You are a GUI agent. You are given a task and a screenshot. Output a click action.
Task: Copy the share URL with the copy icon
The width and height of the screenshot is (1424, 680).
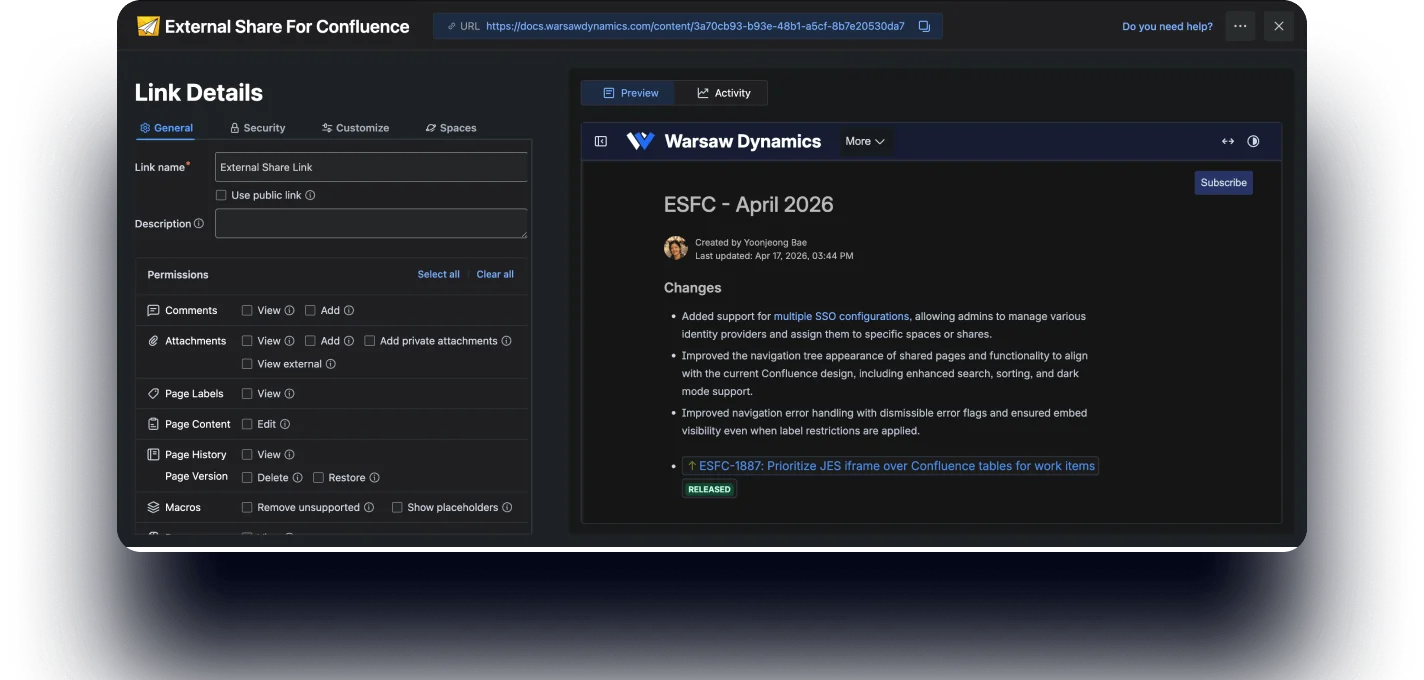coord(924,26)
